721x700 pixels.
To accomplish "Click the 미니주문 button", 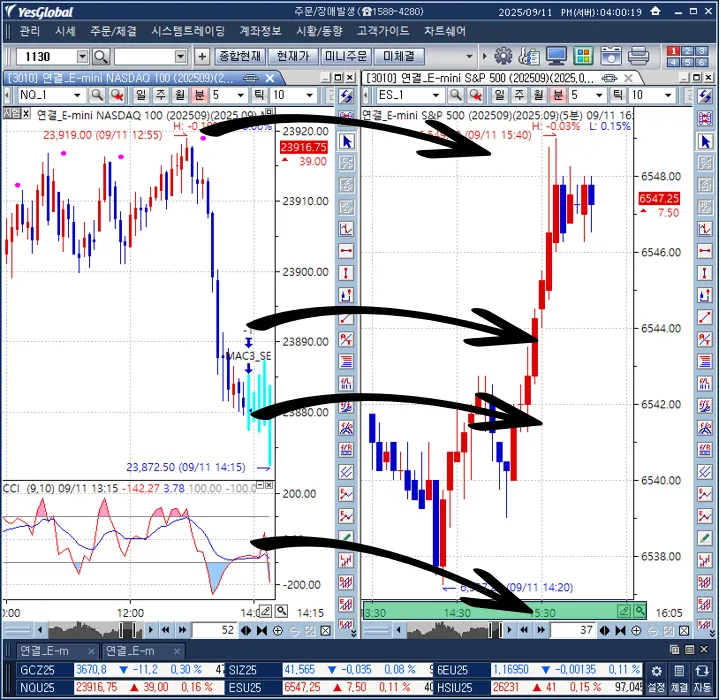I will [x=346, y=56].
